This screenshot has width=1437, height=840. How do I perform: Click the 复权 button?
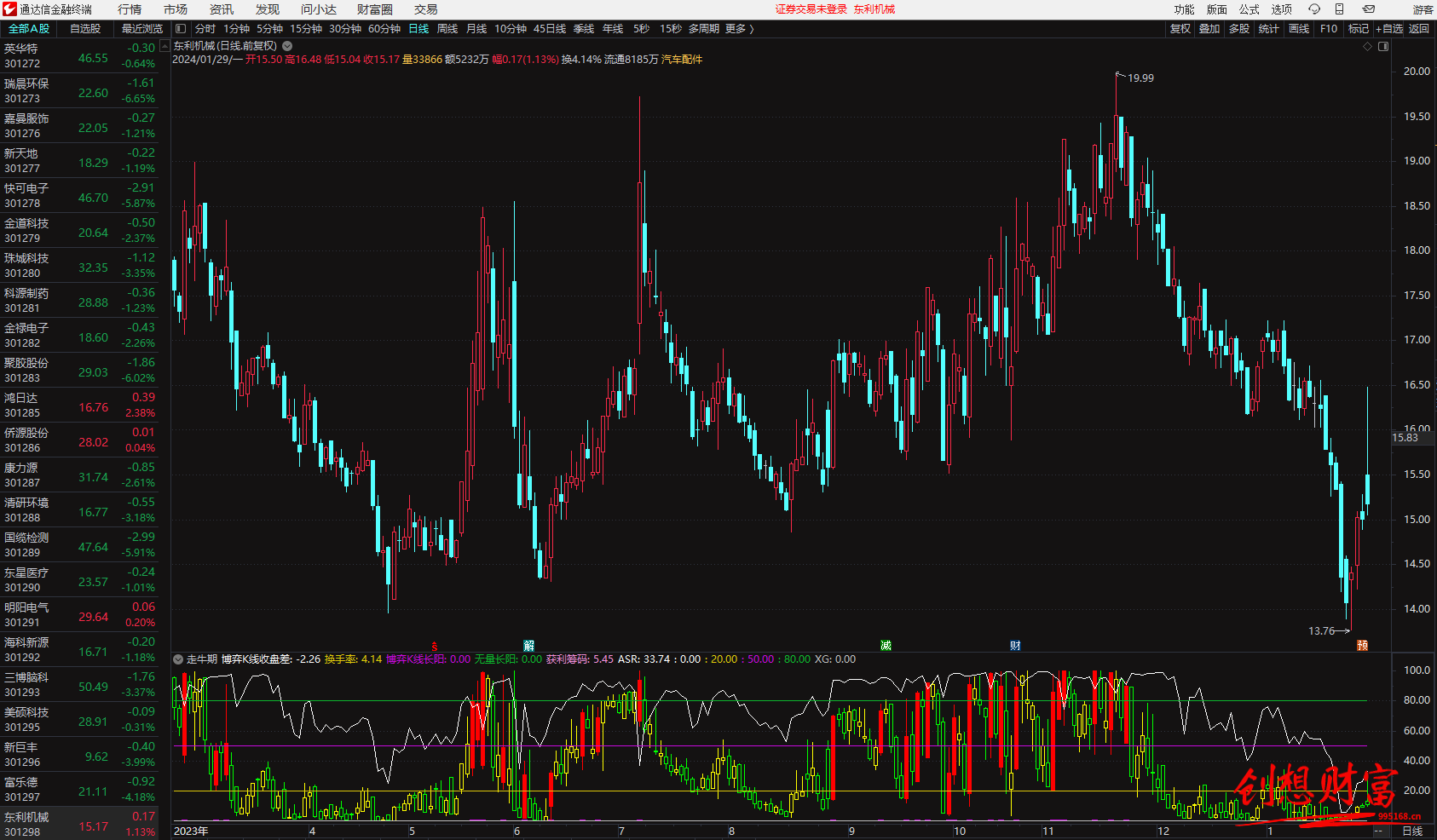click(1180, 29)
